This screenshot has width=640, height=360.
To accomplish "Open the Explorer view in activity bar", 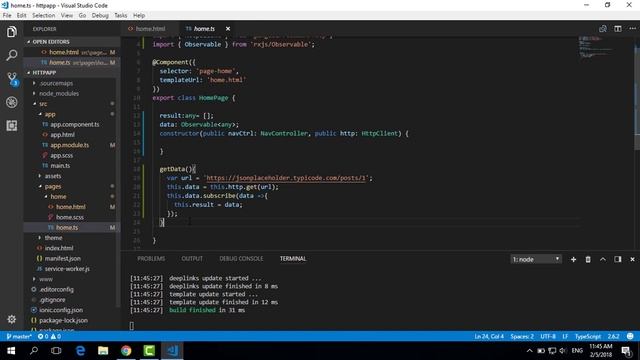I will (11, 32).
